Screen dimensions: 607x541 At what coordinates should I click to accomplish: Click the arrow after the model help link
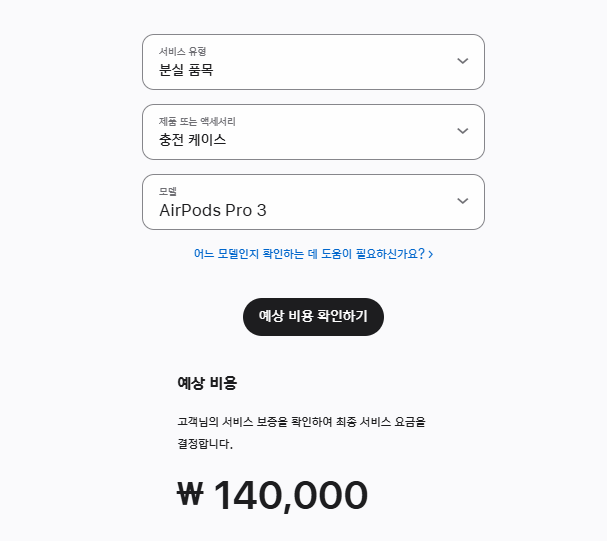(x=430, y=254)
